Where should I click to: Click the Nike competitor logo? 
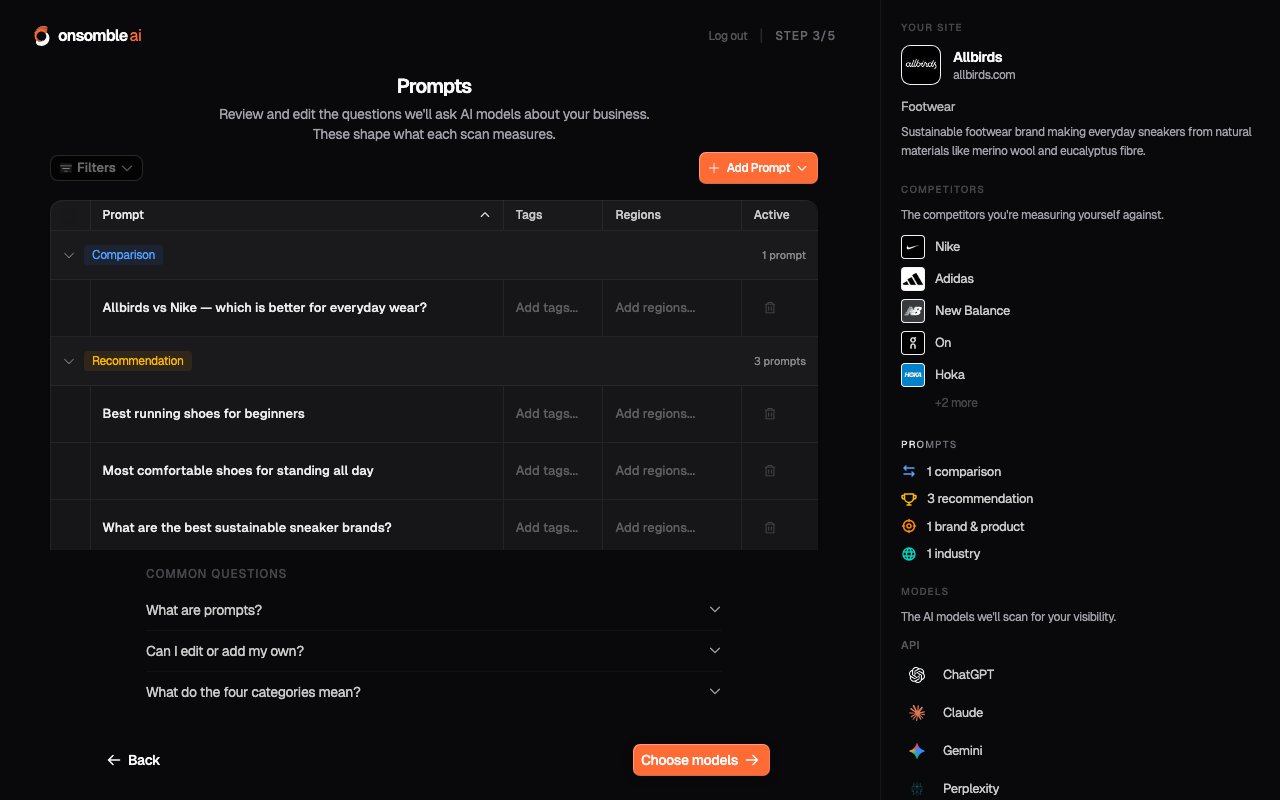(x=913, y=247)
